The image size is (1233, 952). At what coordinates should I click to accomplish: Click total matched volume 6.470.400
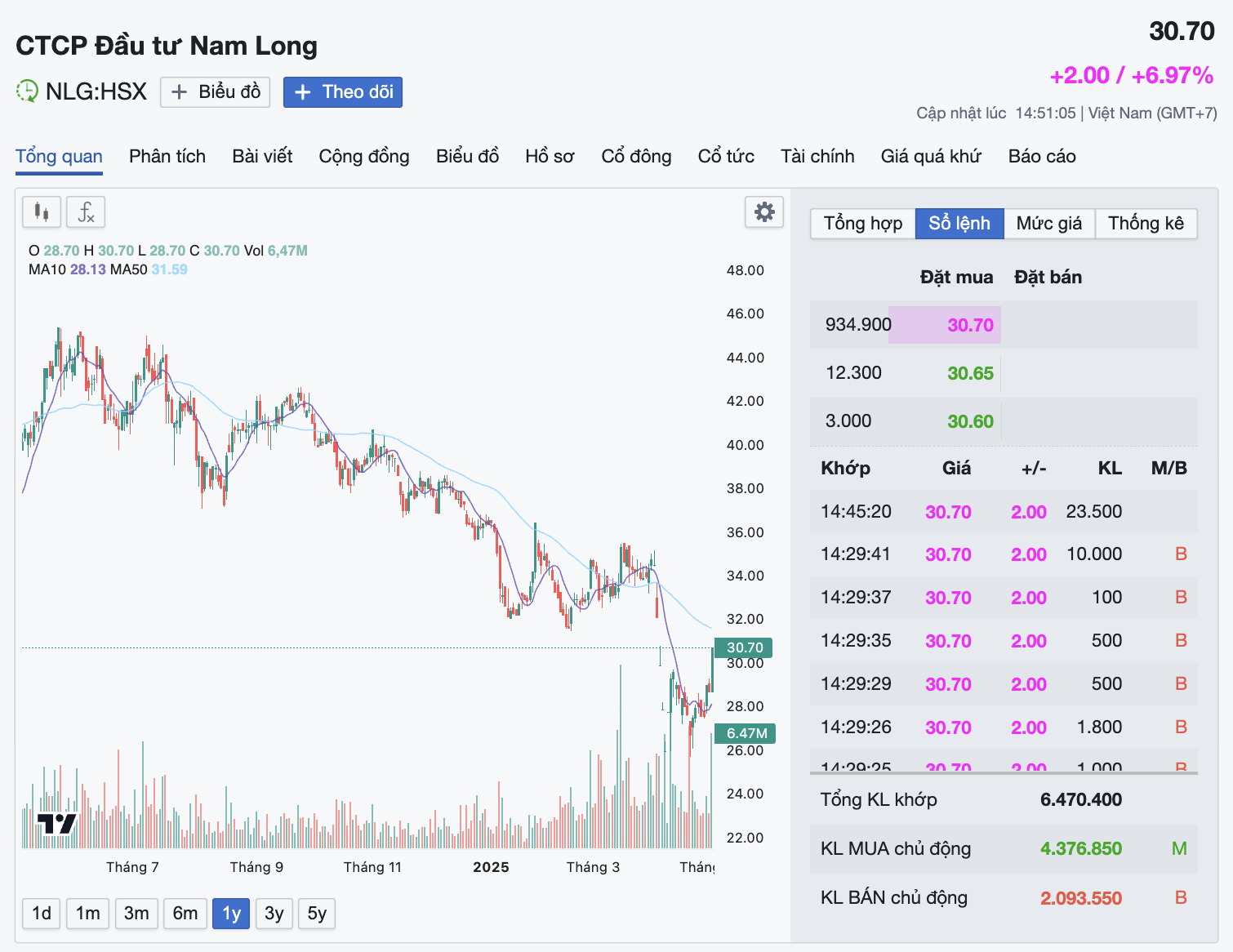(1081, 800)
